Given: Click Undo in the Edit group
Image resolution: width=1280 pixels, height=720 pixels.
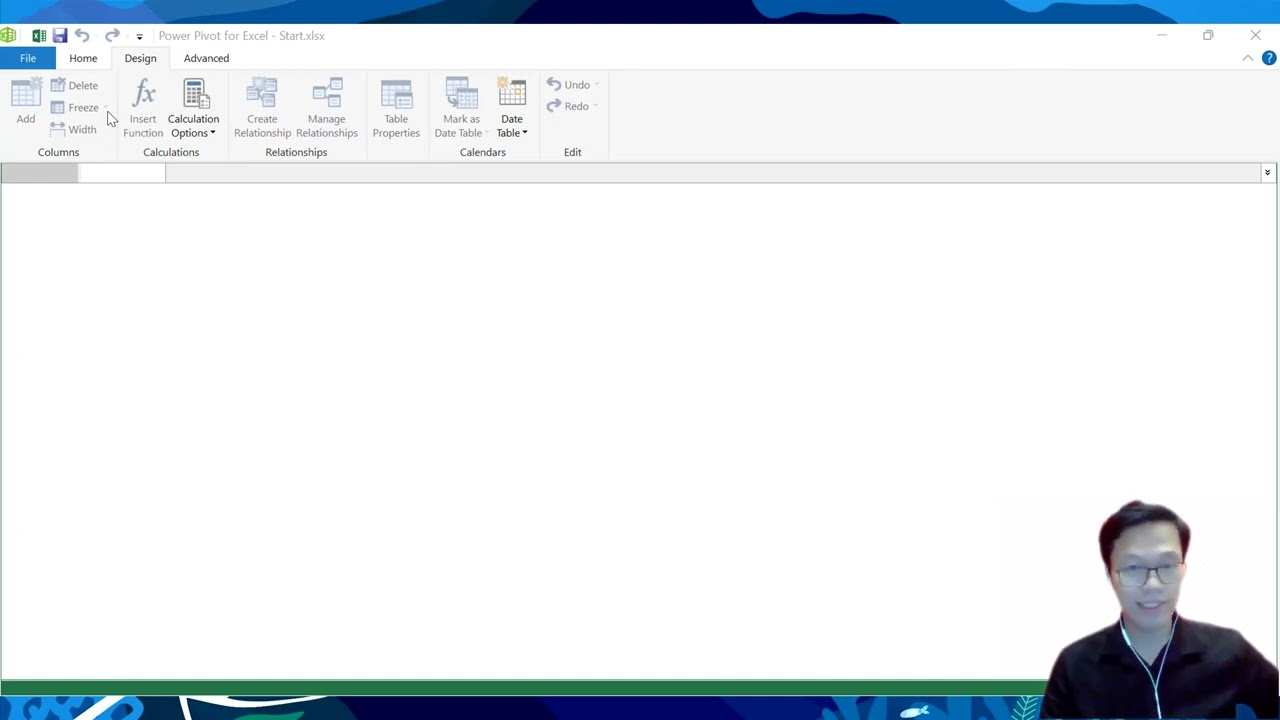Looking at the screenshot, I should (x=568, y=85).
